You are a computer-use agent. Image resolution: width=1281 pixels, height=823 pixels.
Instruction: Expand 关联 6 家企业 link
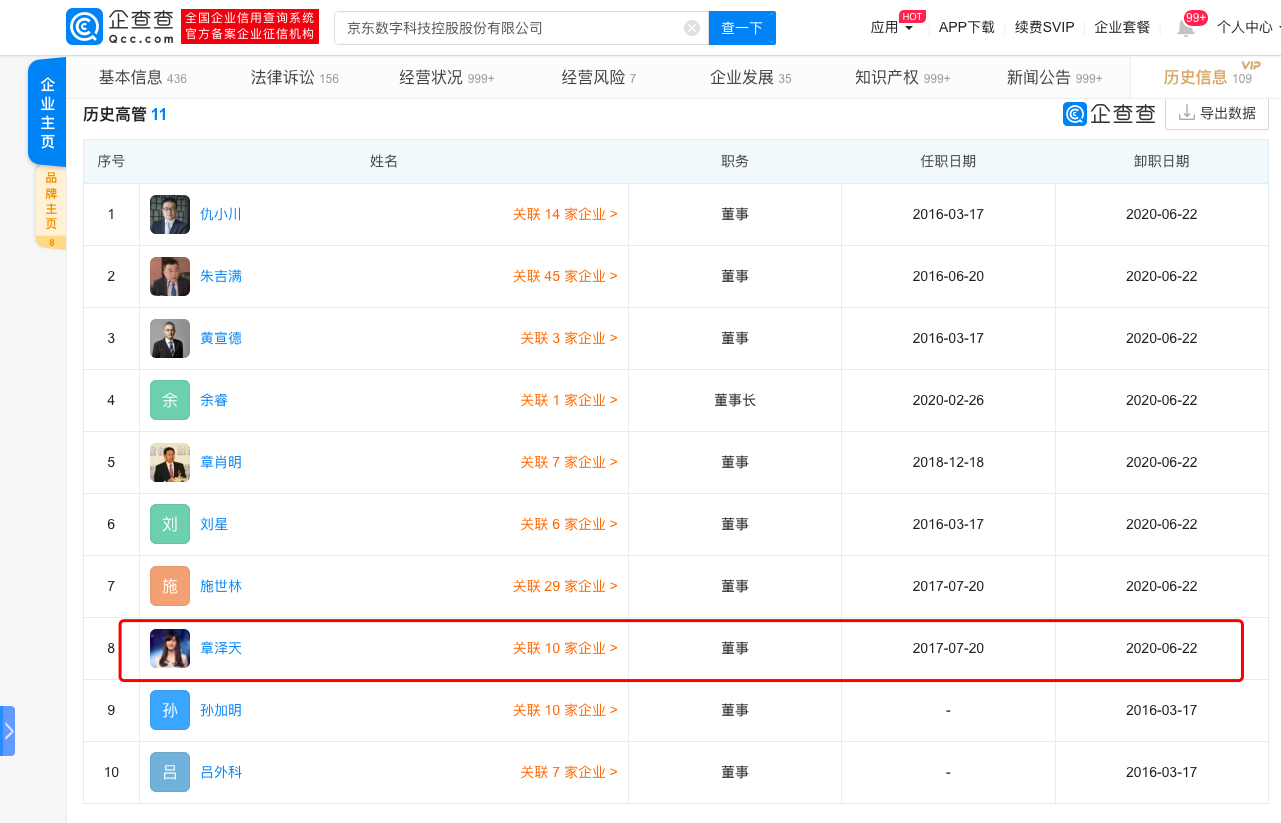[x=569, y=524]
